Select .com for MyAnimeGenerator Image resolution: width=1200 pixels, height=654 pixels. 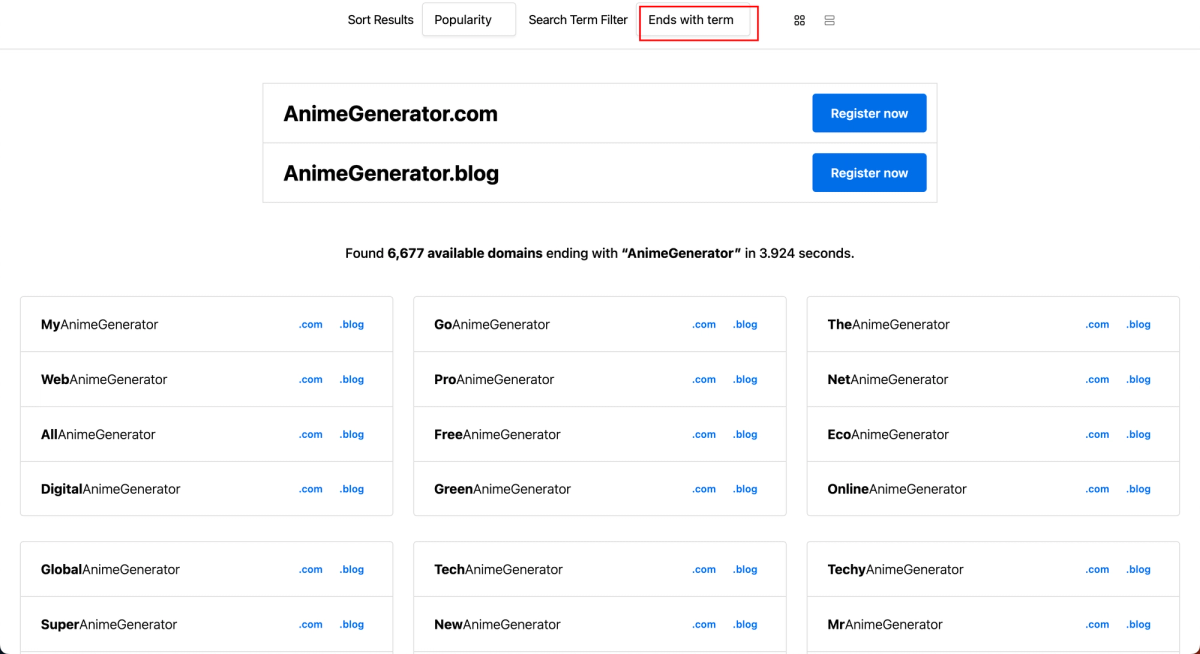pyautogui.click(x=311, y=325)
